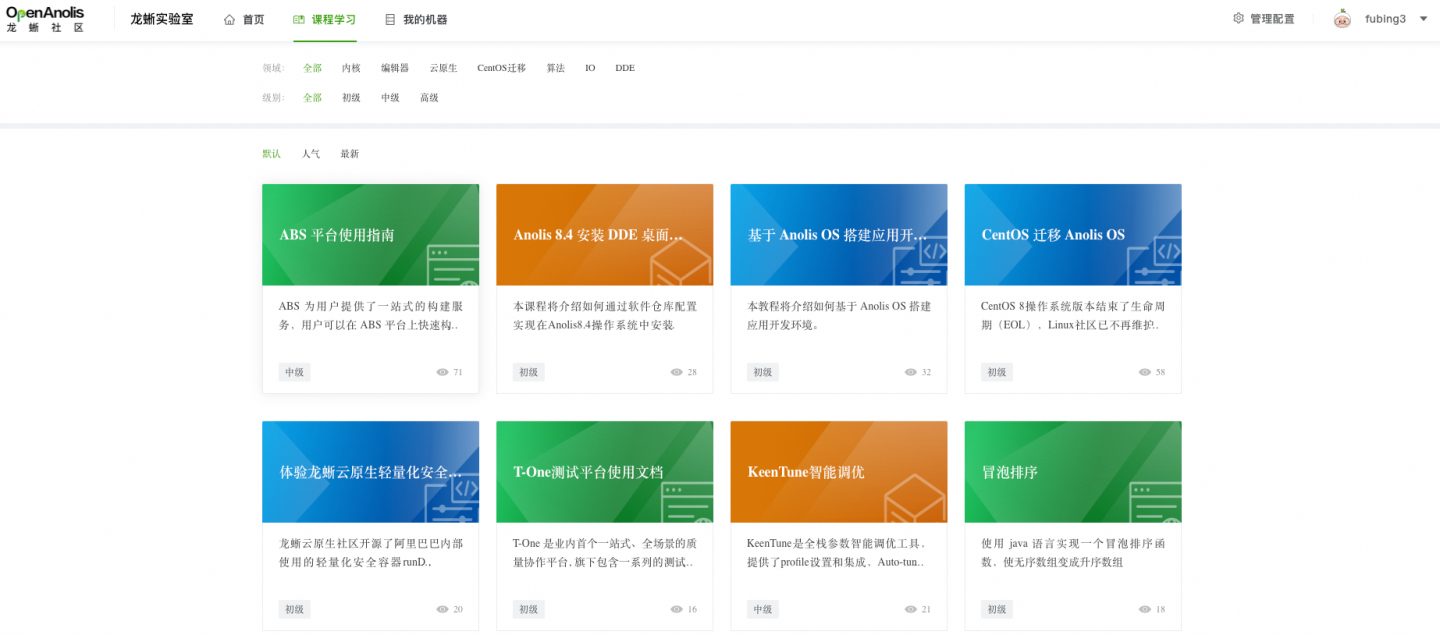Screen dimensions: 1440x635
Task: Click 中级 tag on ABS 平台使用指南 card
Action: (x=294, y=372)
